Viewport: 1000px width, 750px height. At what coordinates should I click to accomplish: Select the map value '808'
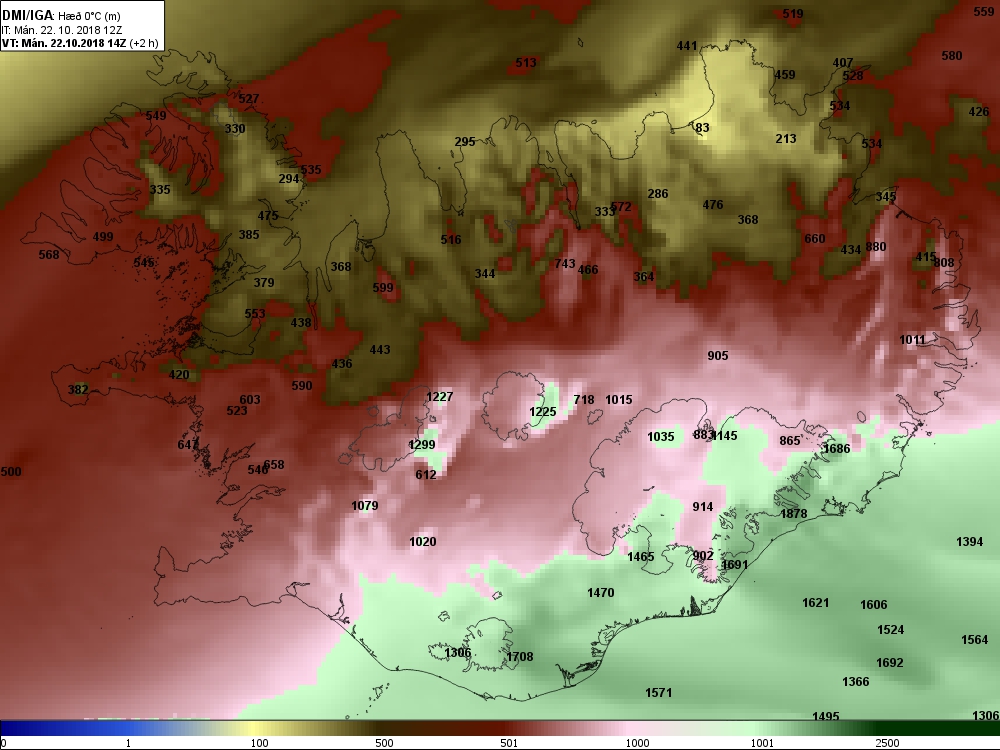click(944, 262)
